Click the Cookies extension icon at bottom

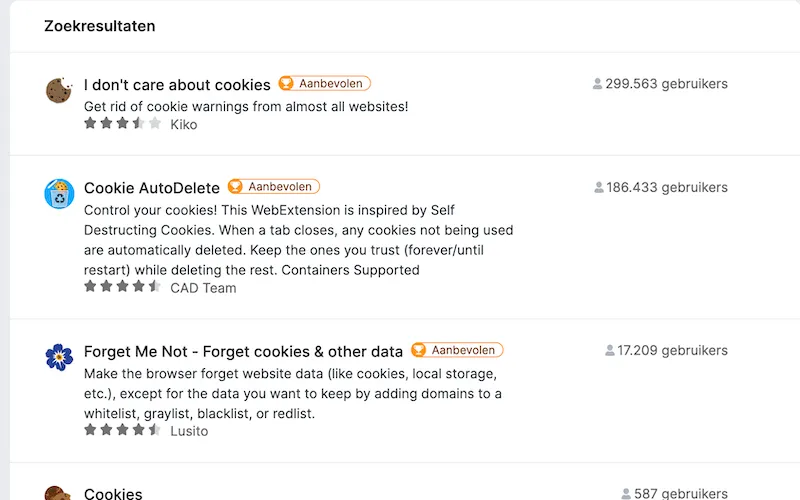[x=58, y=493]
